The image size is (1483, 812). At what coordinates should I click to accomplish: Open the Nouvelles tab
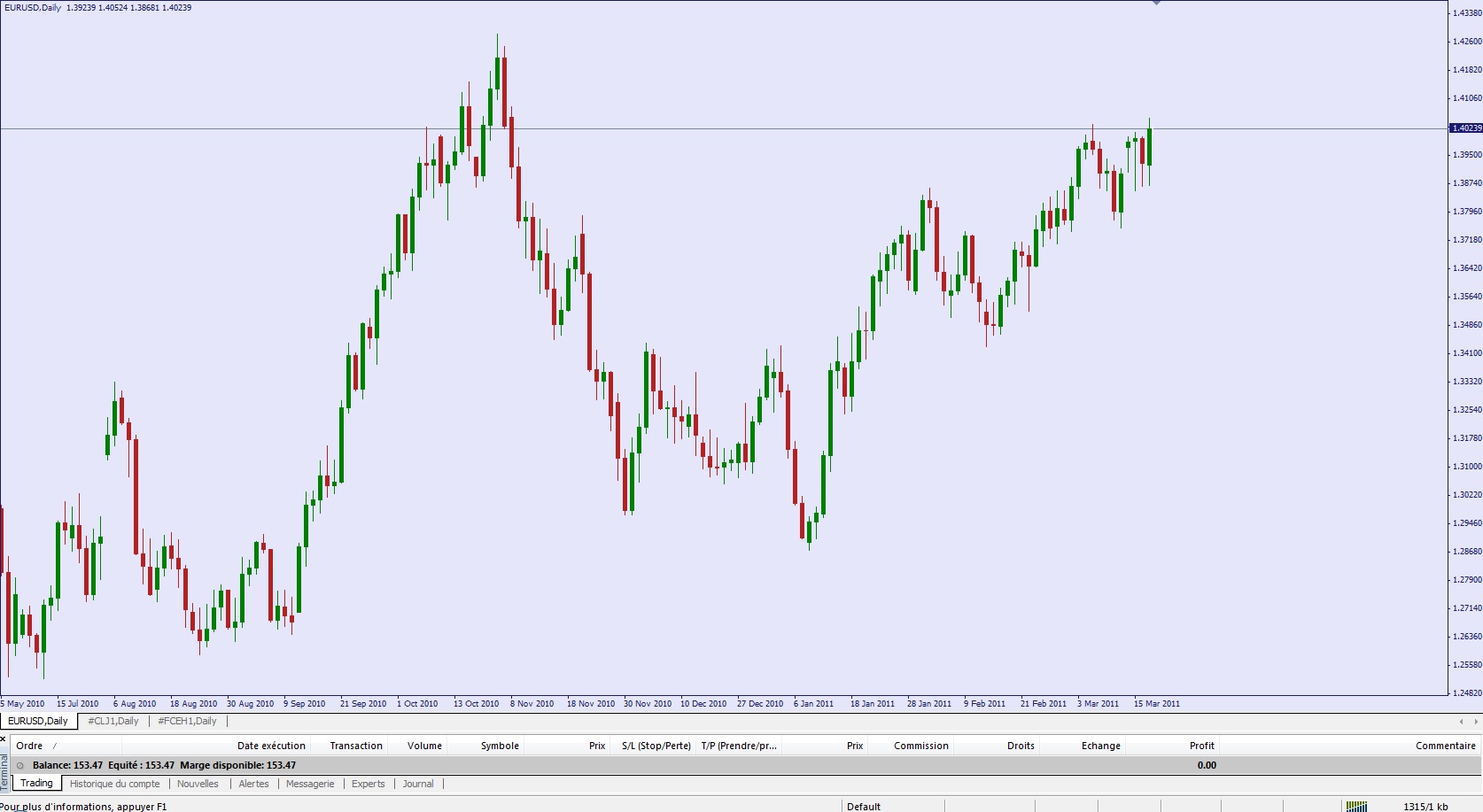click(198, 784)
